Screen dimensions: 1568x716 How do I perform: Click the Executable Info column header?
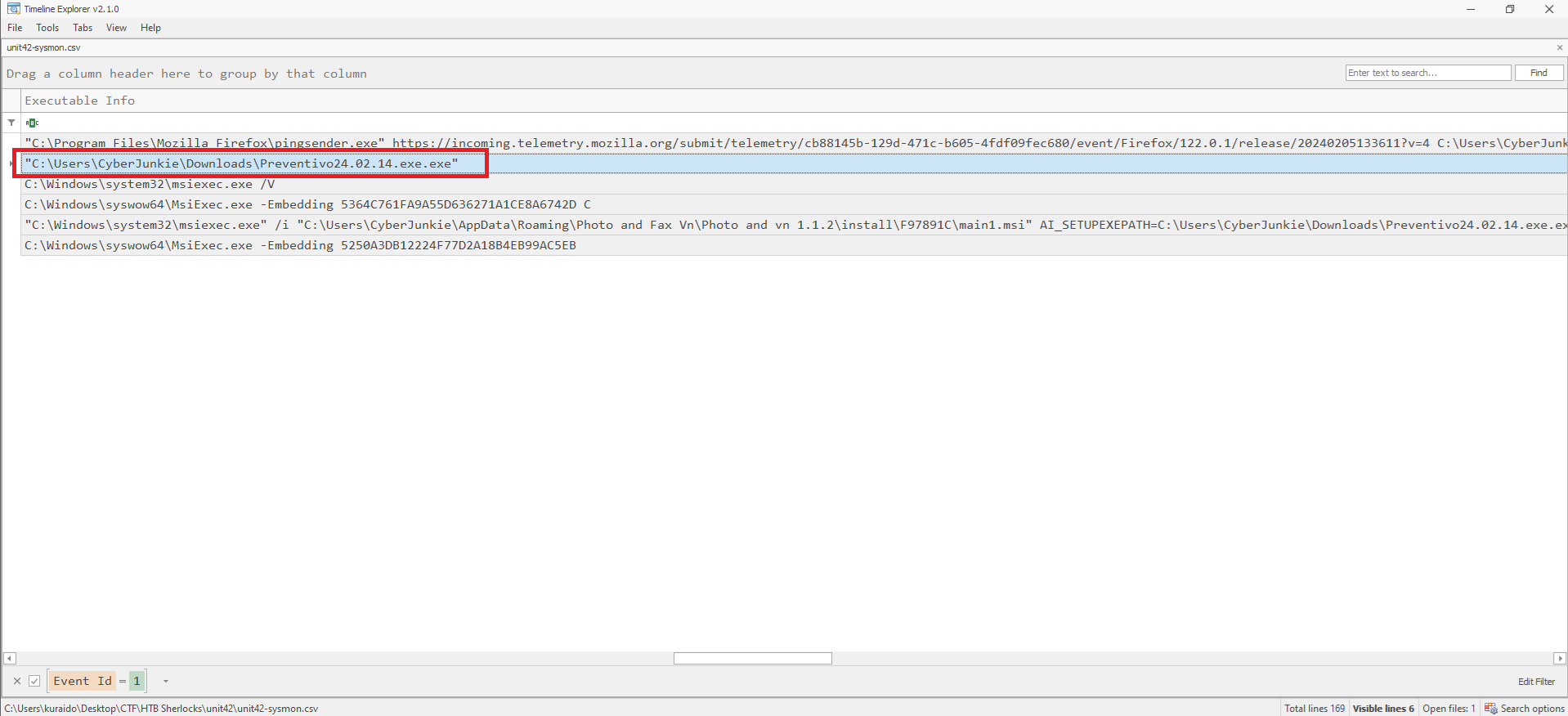[x=80, y=101]
